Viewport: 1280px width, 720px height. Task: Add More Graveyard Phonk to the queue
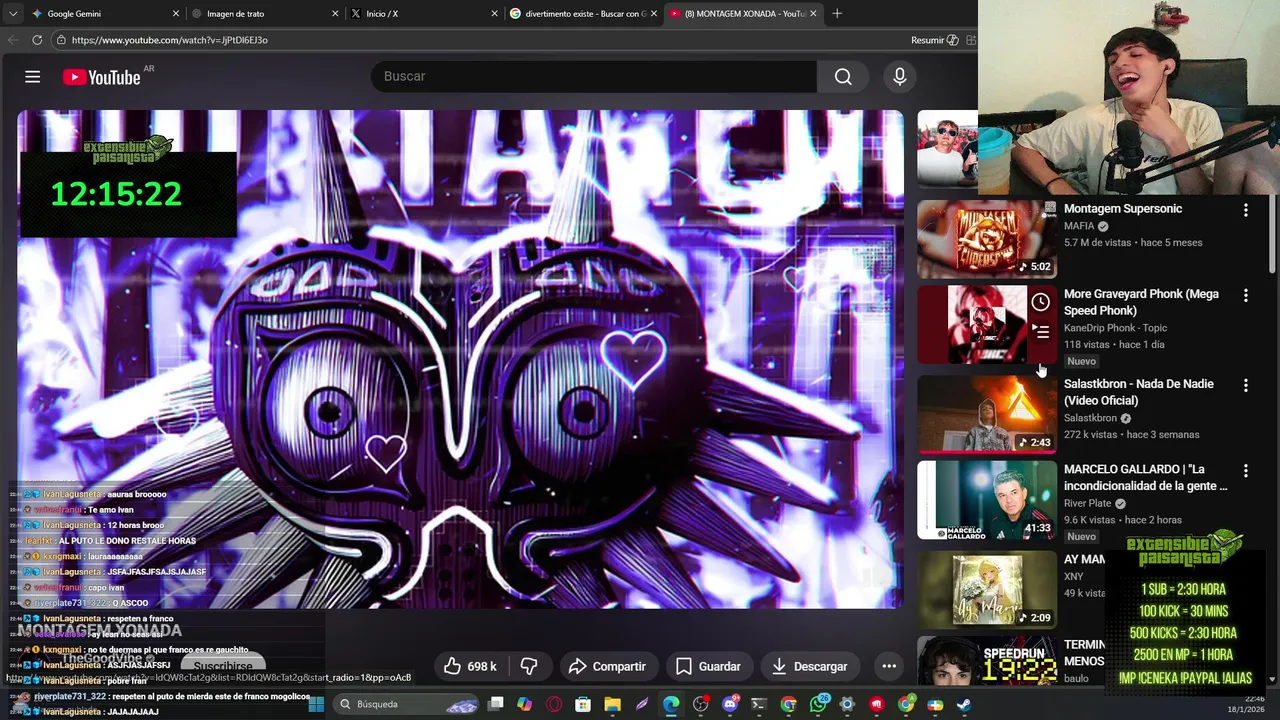click(x=1040, y=332)
